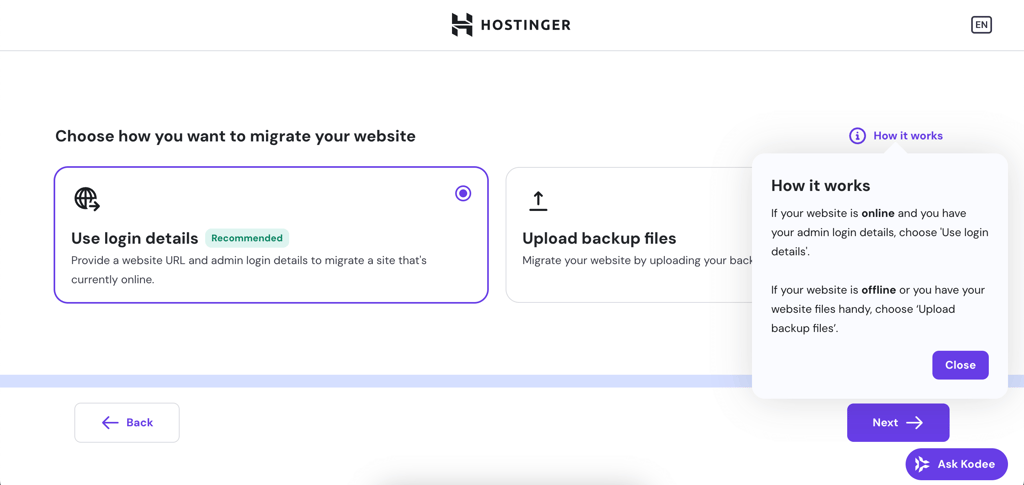This screenshot has width=1024, height=485.
Task: Go Back to previous step
Action: 127,422
